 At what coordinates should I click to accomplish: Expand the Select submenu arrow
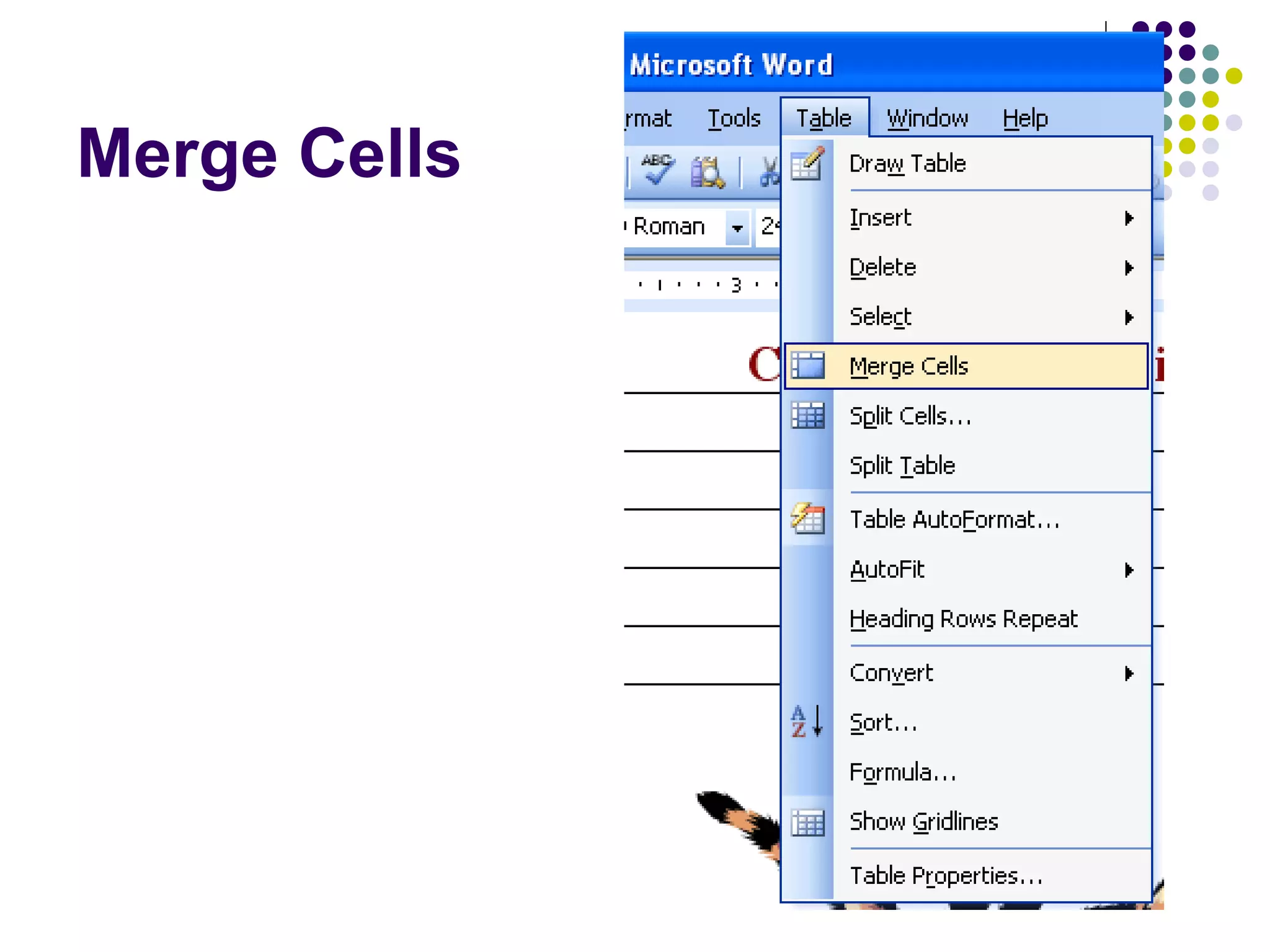1129,317
